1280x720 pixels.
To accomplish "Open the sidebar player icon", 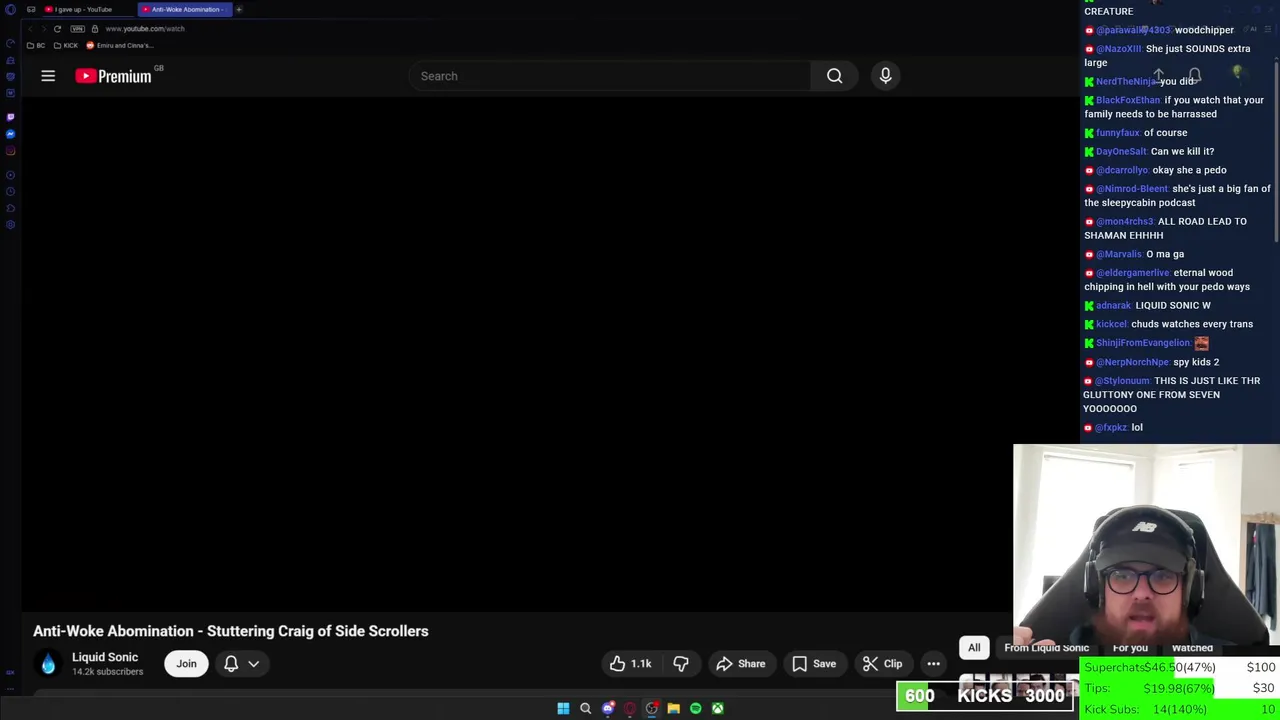I will pos(10,175).
